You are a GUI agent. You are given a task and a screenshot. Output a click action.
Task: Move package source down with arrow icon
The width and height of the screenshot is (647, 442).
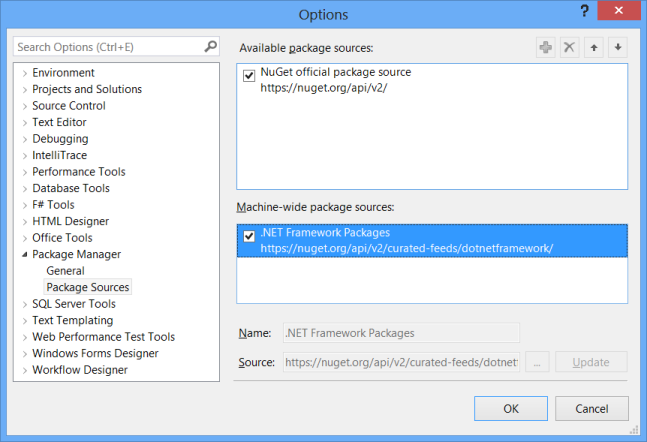(x=619, y=47)
